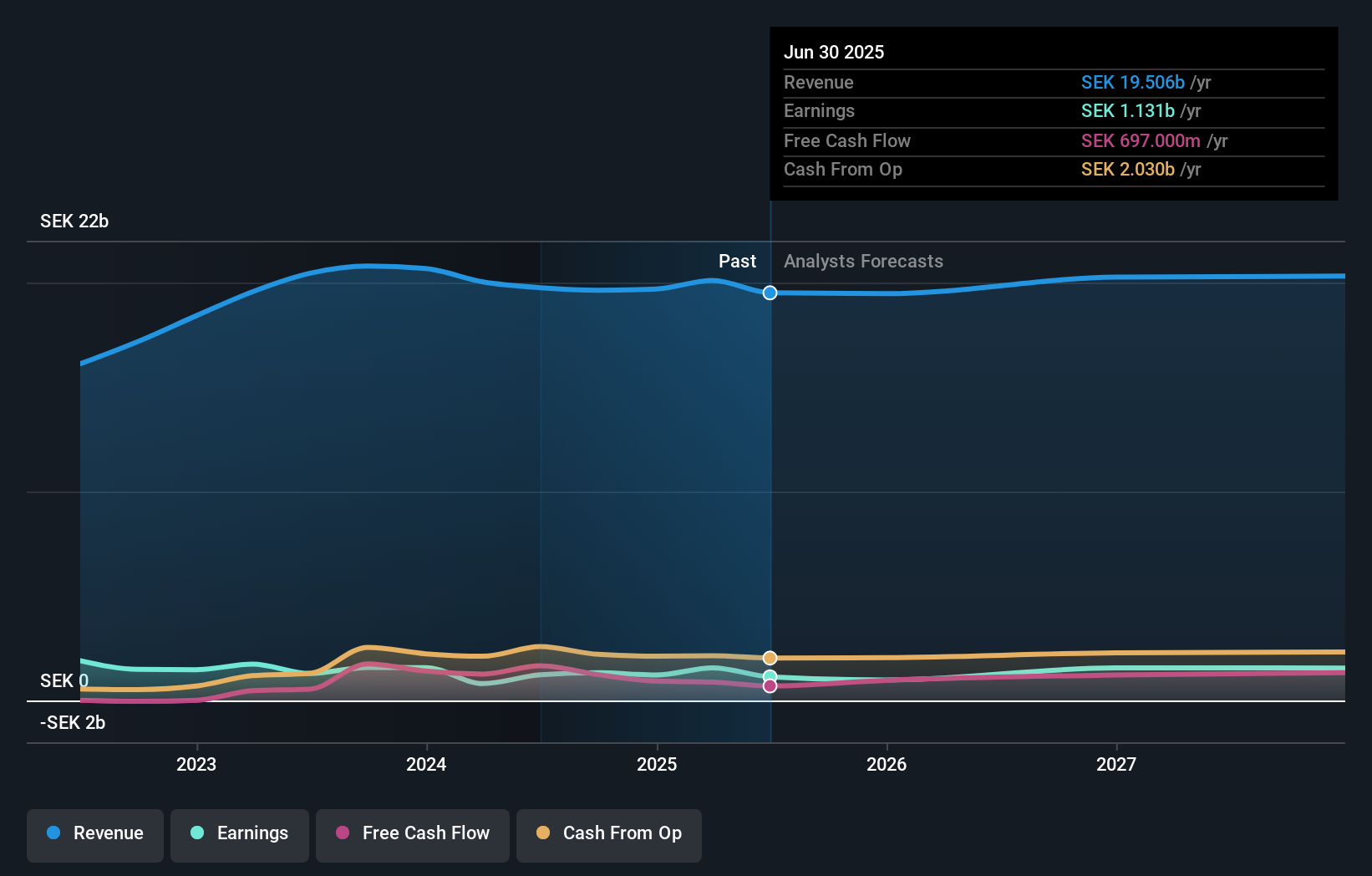Click the blue dot icon in Revenue legend
1372x876 pixels.
(x=52, y=833)
